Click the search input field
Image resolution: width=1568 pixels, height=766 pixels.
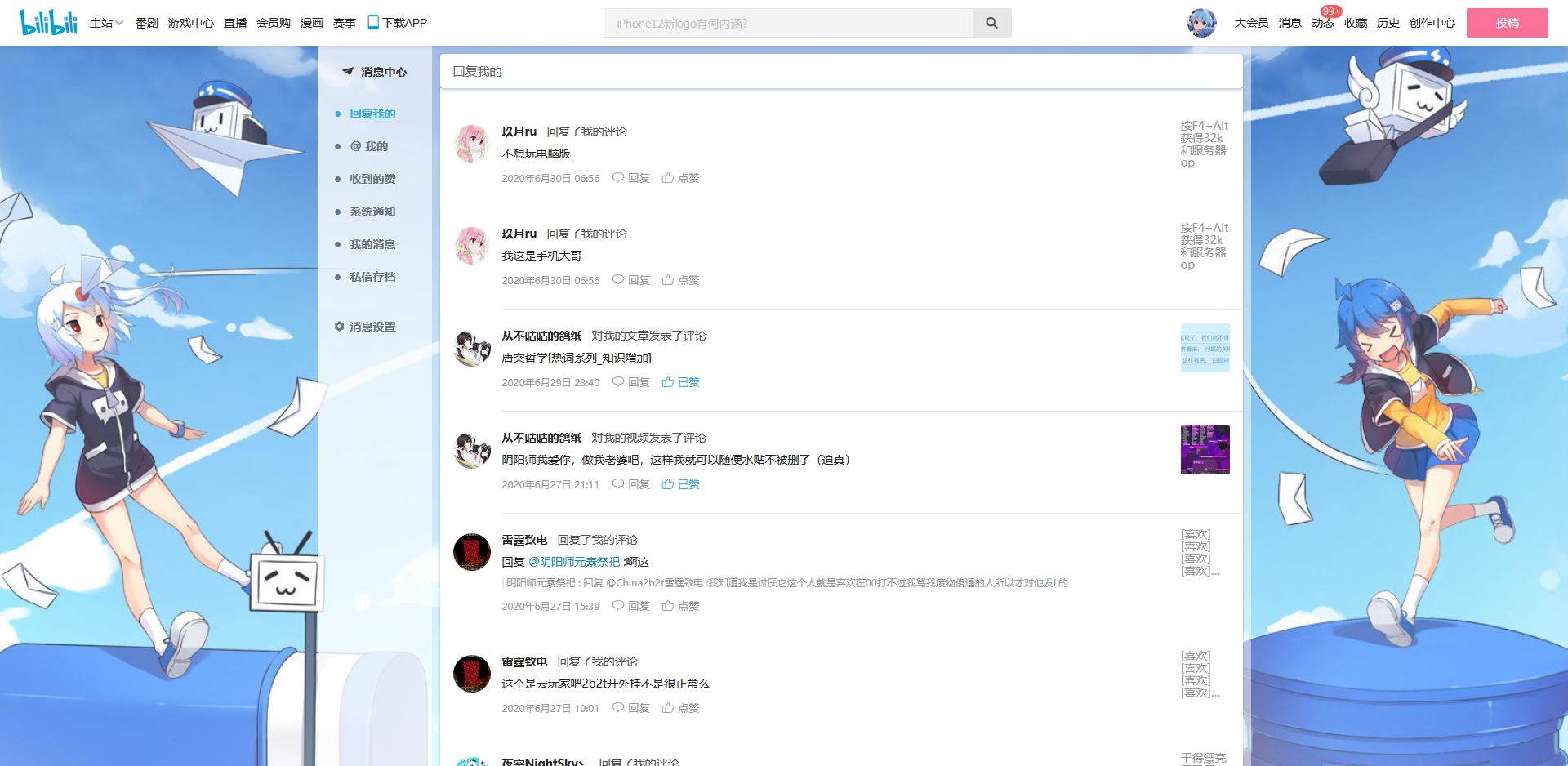pos(788,23)
